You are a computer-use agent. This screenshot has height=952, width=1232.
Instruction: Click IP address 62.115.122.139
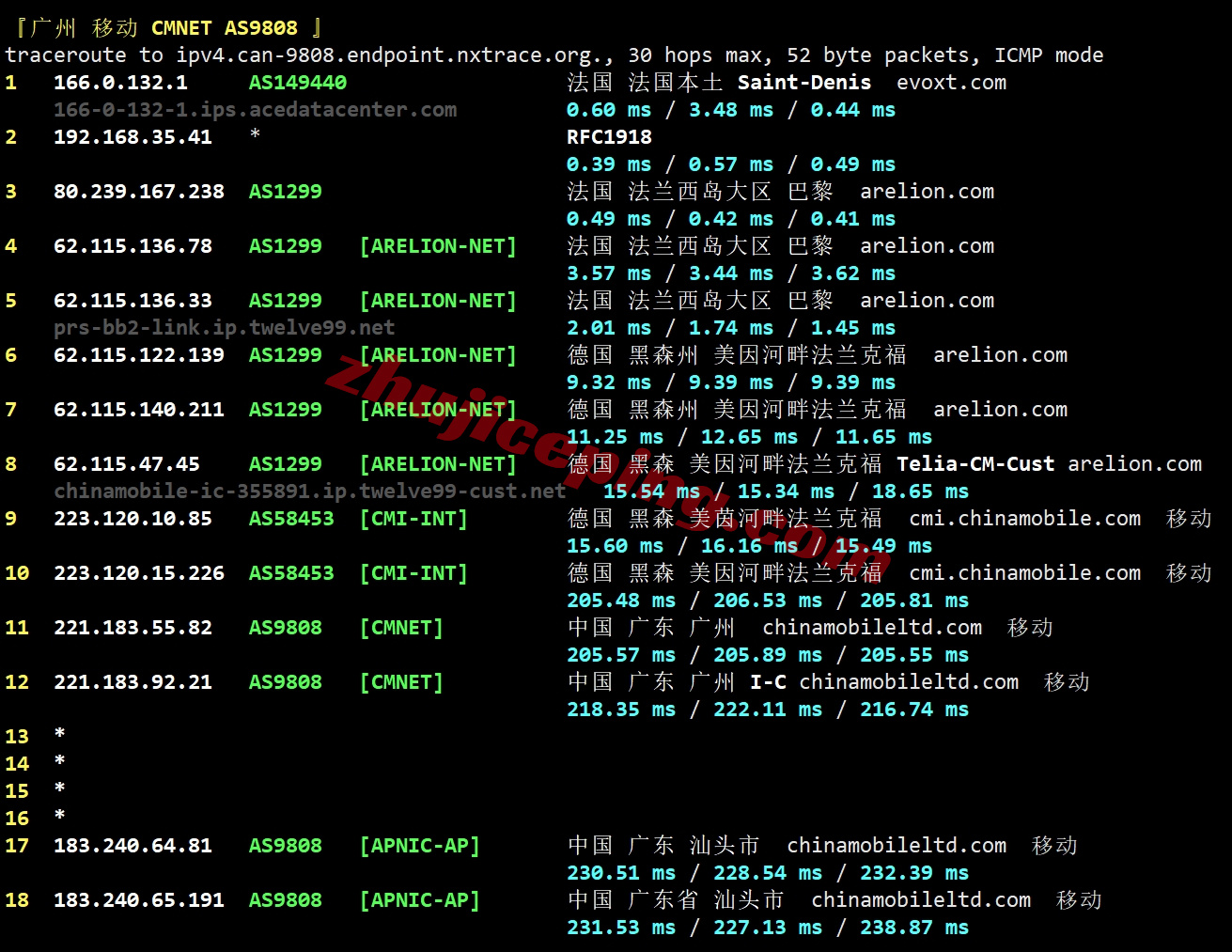[139, 355]
